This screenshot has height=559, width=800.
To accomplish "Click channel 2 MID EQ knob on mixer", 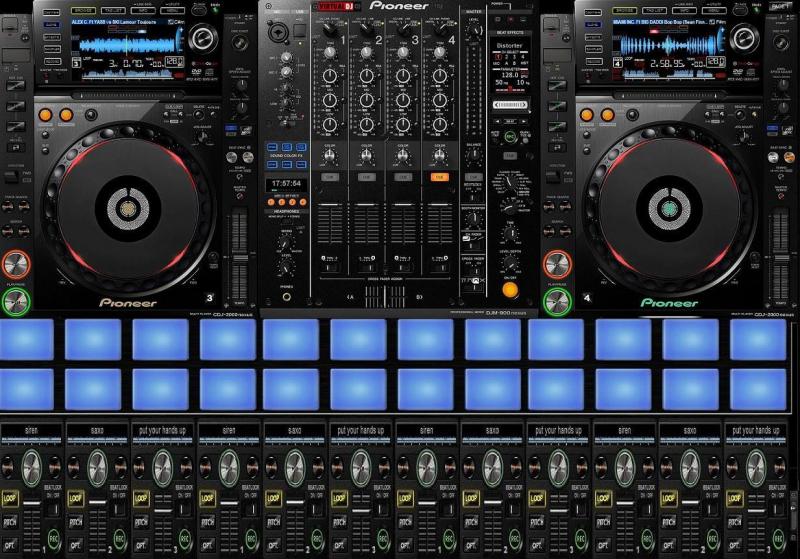I will pyautogui.click(x=366, y=100).
